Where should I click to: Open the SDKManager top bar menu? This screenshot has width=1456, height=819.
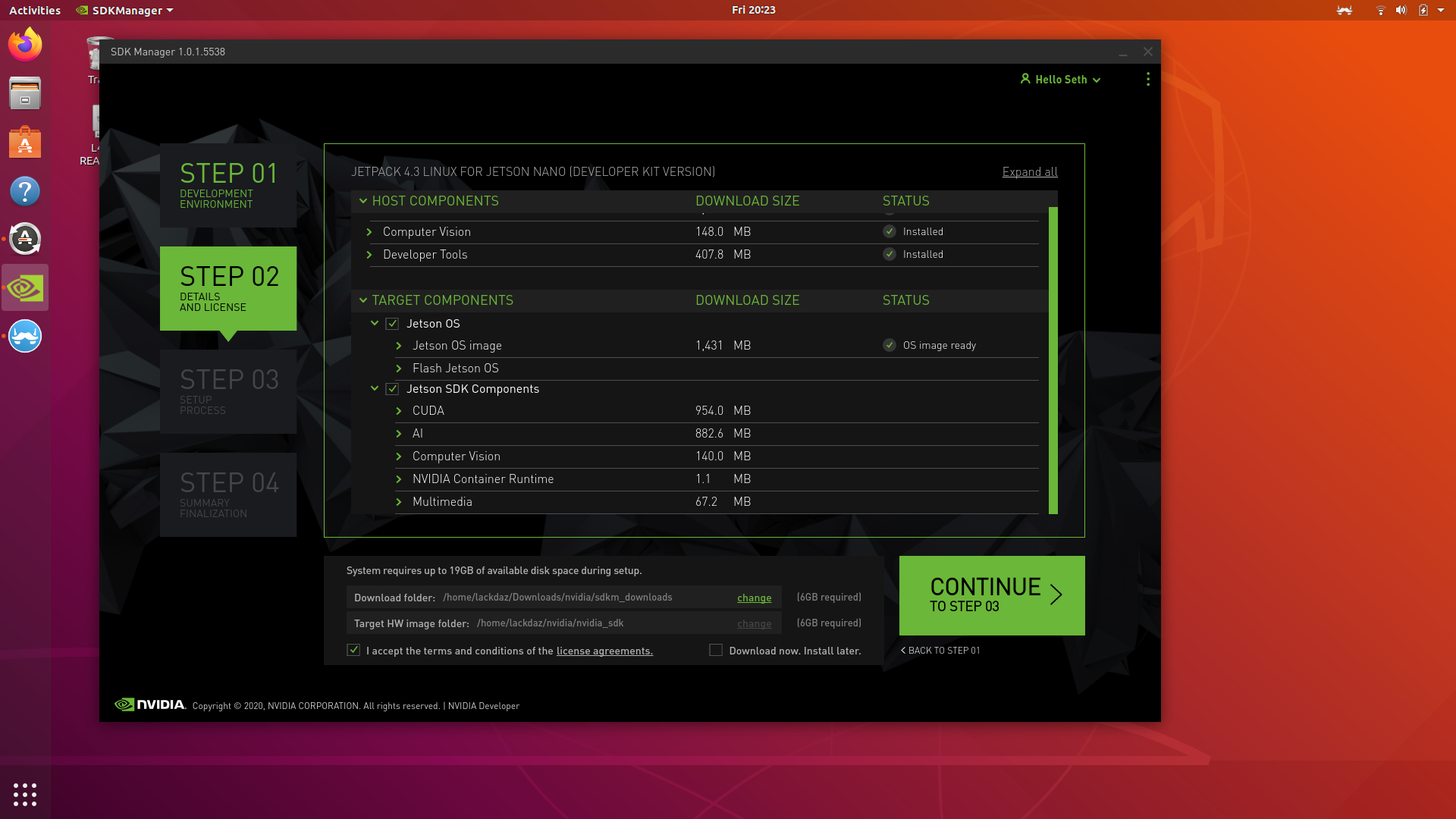click(x=125, y=11)
